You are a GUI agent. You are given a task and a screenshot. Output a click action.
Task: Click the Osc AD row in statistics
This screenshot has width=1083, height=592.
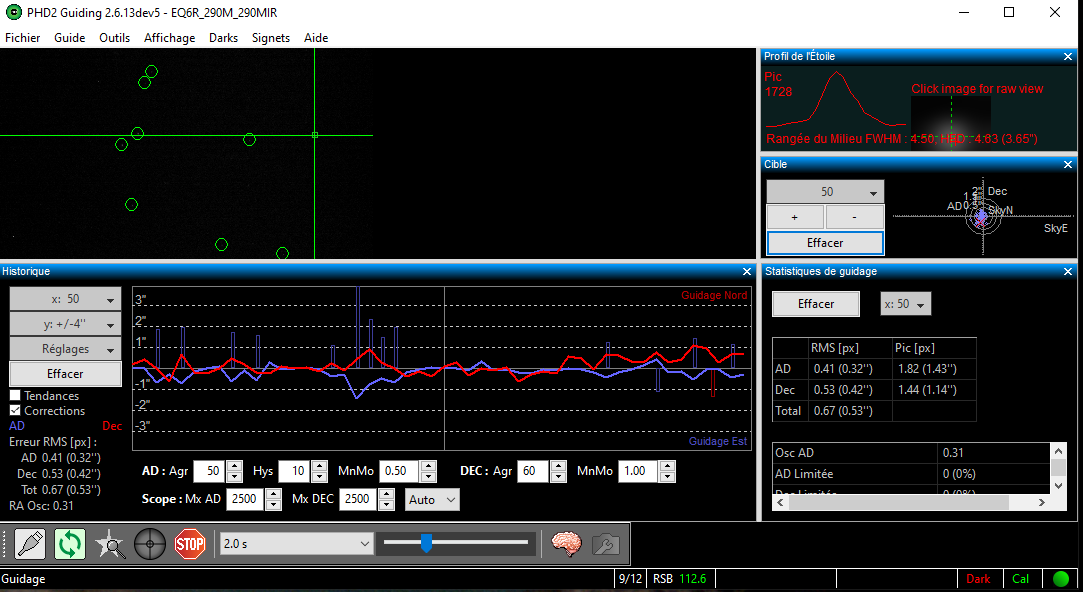tap(911, 453)
